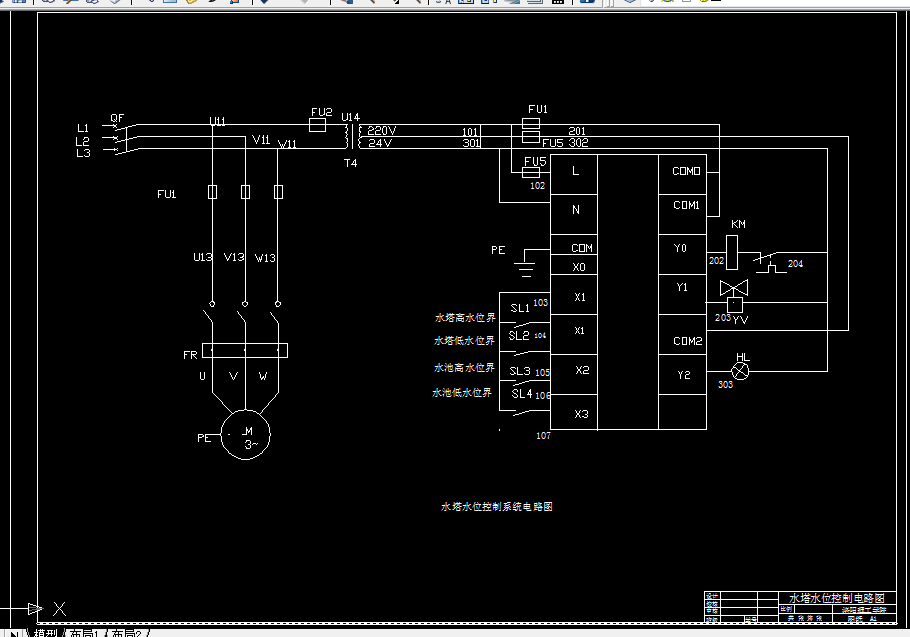
Task: Select the FR thermal relay label
Action: [190, 354]
